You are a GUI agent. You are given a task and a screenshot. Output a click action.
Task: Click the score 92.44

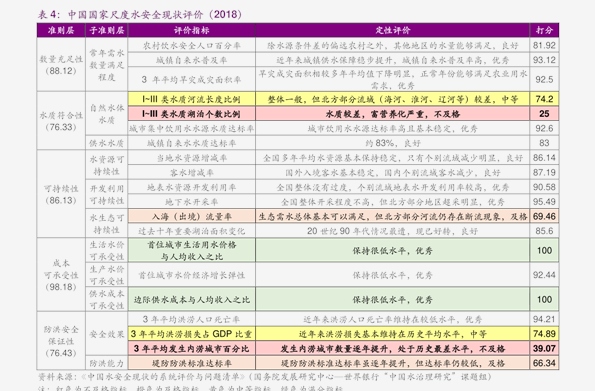click(x=544, y=275)
